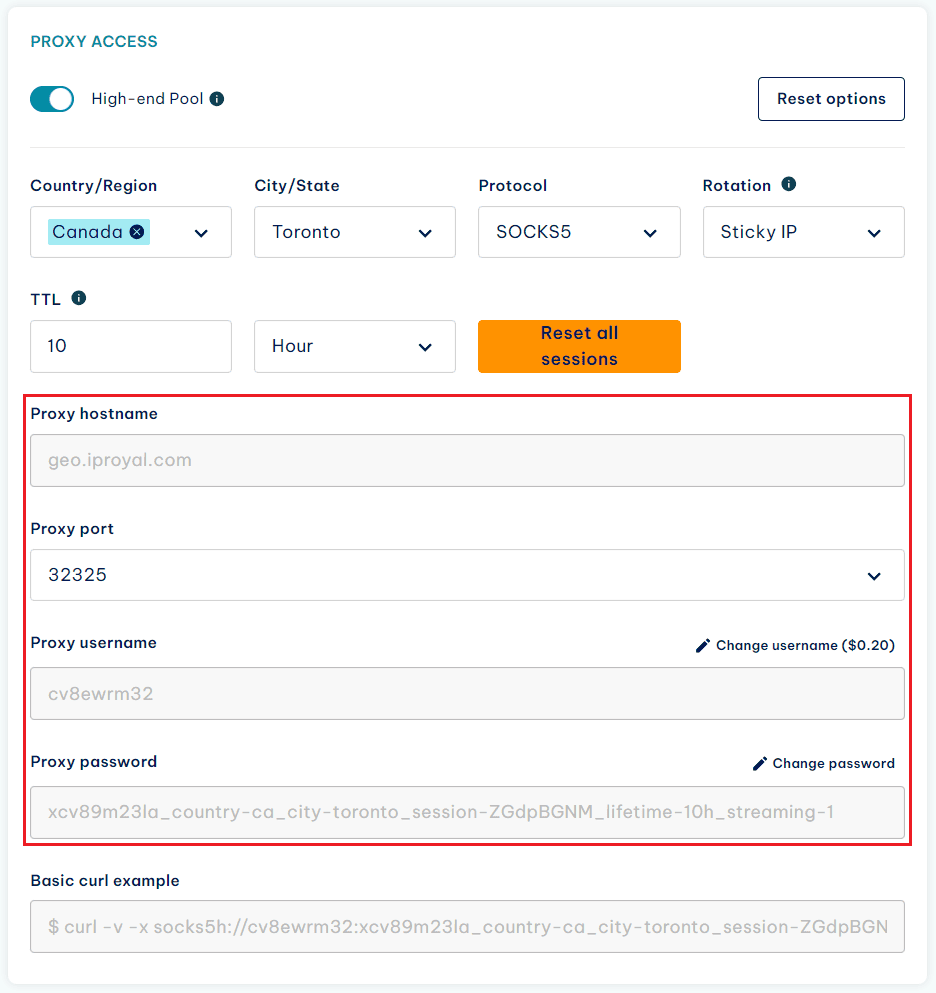Click the Change username link
936x993 pixels.
click(x=805, y=646)
